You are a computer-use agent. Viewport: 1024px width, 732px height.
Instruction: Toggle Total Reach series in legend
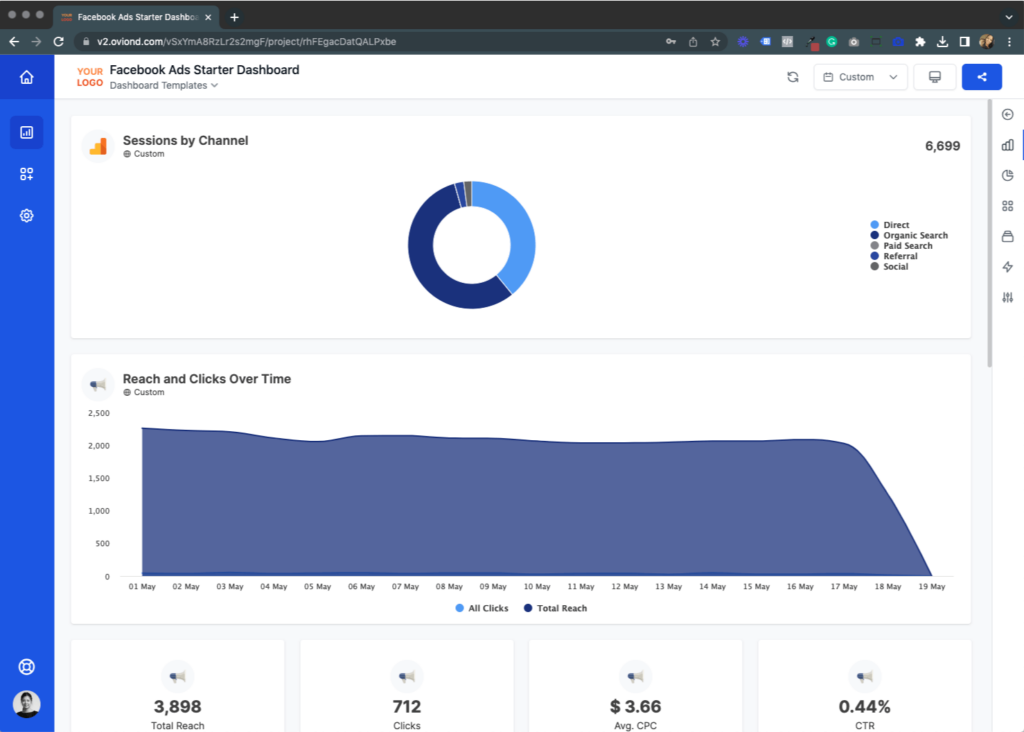tap(555, 608)
